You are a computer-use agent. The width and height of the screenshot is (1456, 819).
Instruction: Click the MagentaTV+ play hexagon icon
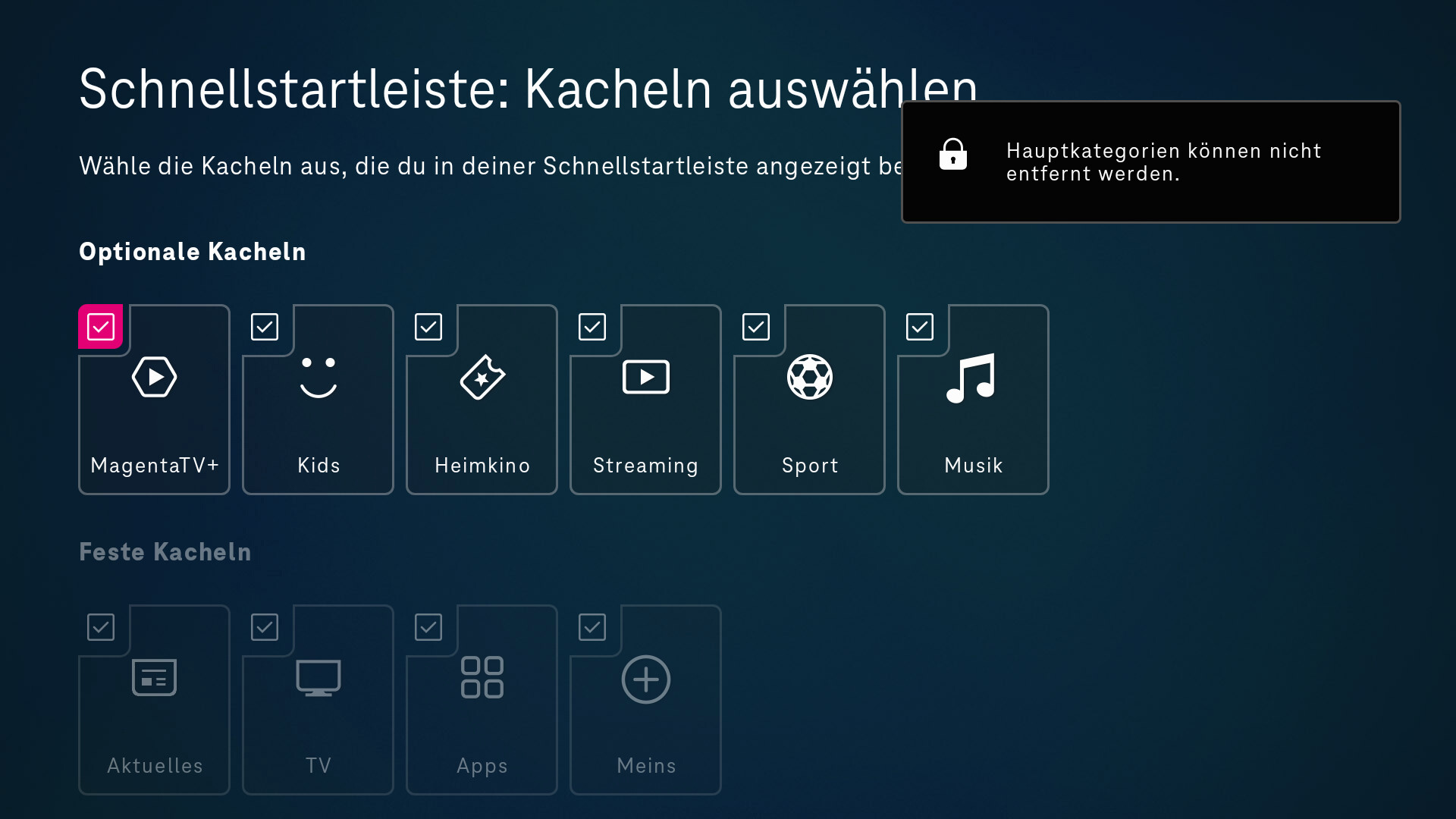tap(154, 377)
